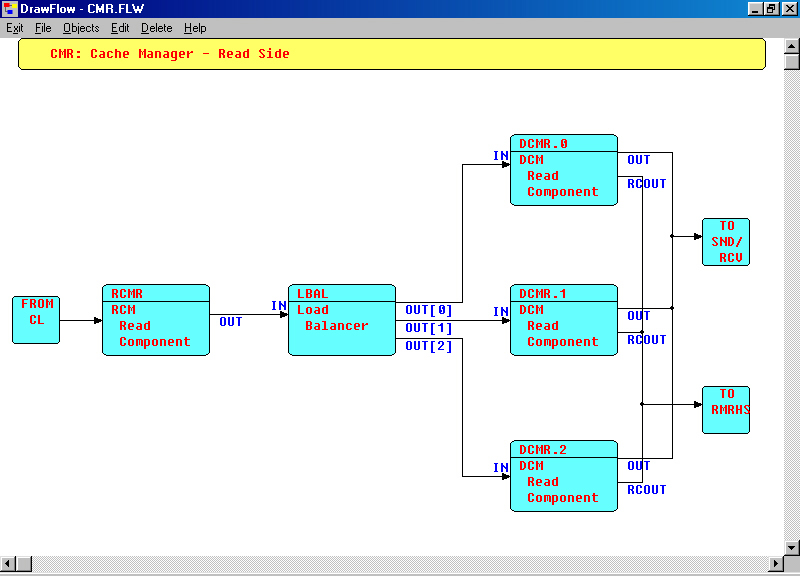Close the DrawFlow window
800x576 pixels.
[x=788, y=9]
